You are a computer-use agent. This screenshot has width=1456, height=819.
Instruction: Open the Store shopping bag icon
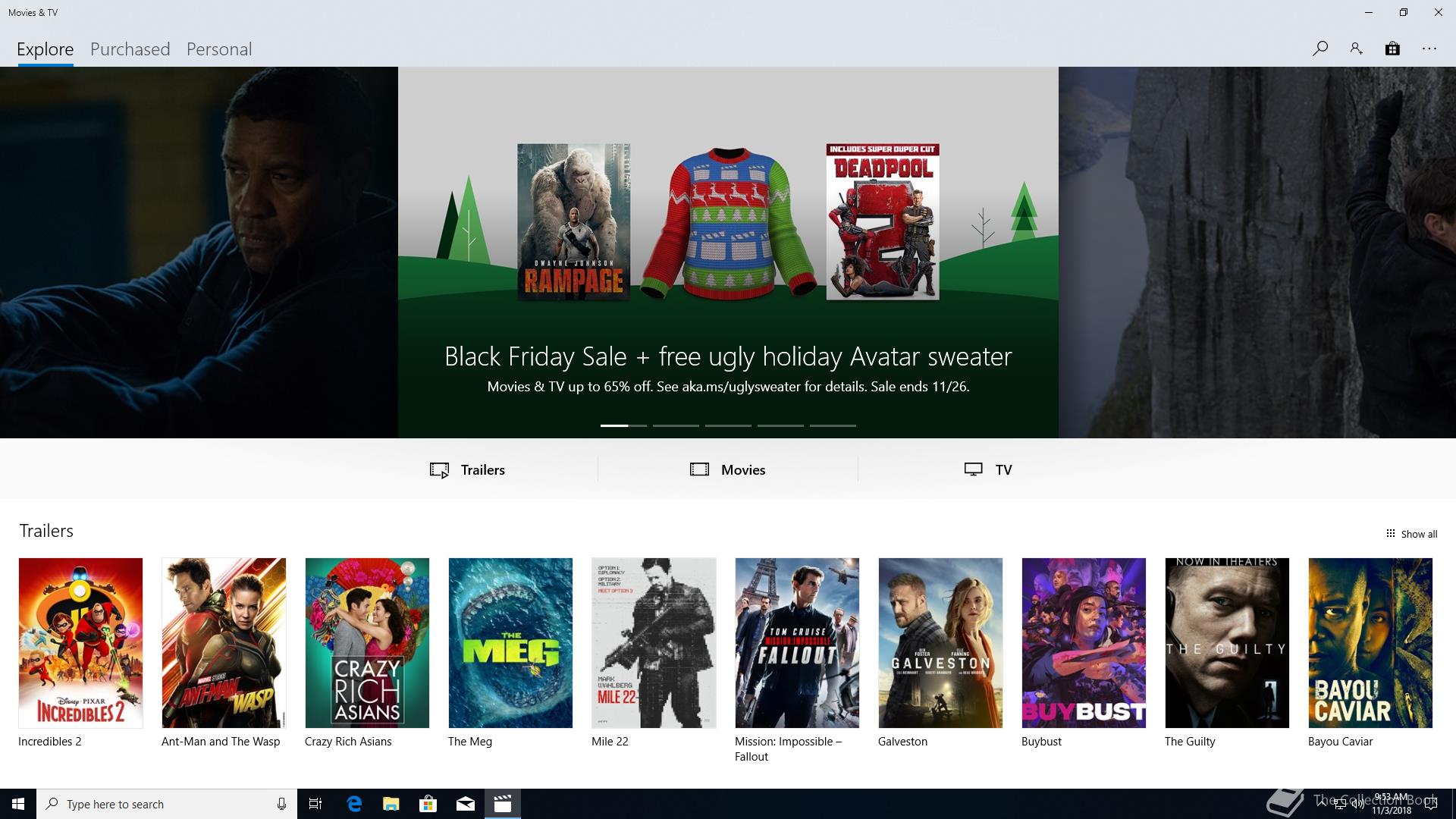coord(1392,49)
